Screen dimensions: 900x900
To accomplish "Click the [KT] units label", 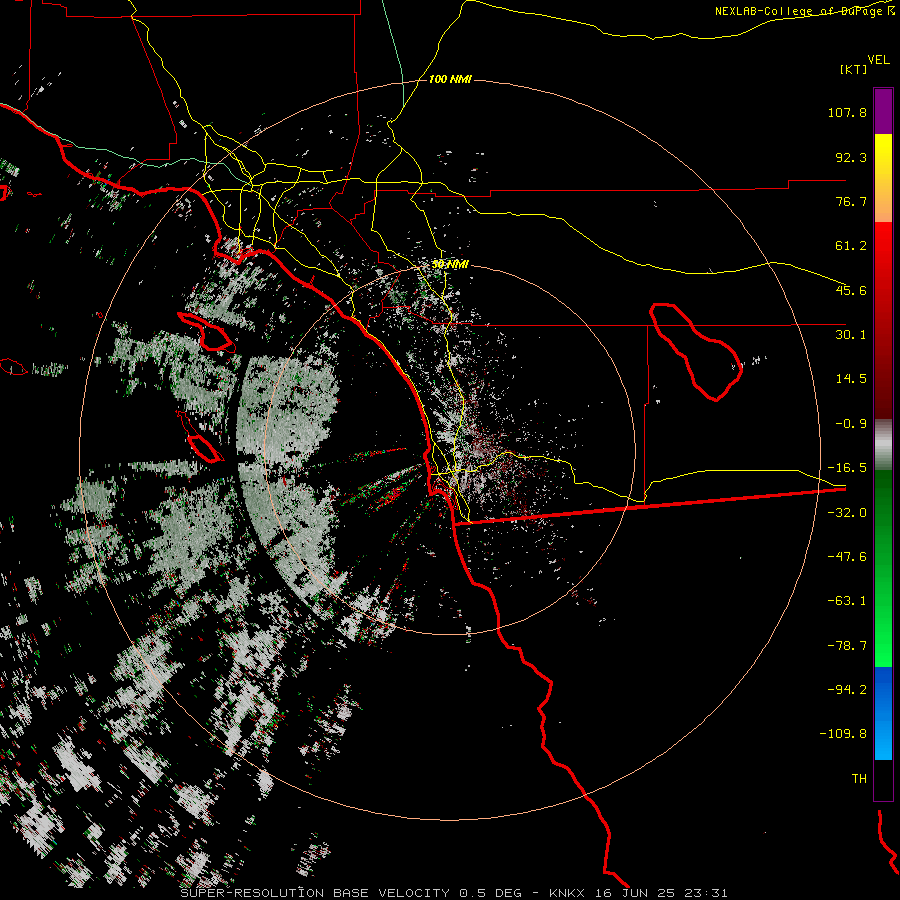I will [x=854, y=69].
